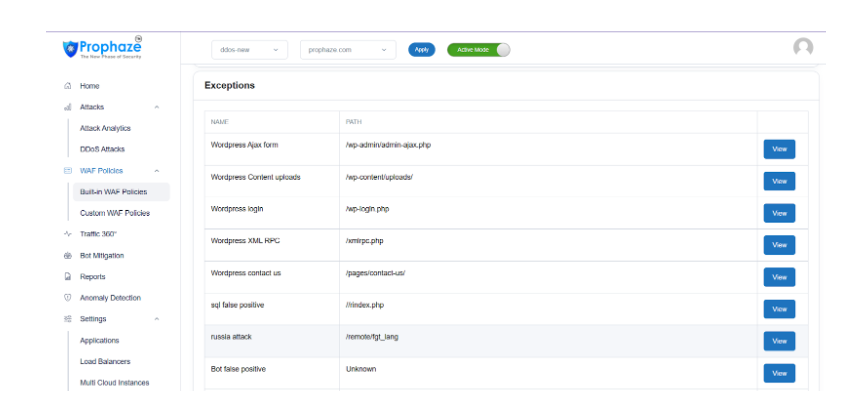Collapse the Settings menu chevron
860x417 pixels.
(x=157, y=319)
